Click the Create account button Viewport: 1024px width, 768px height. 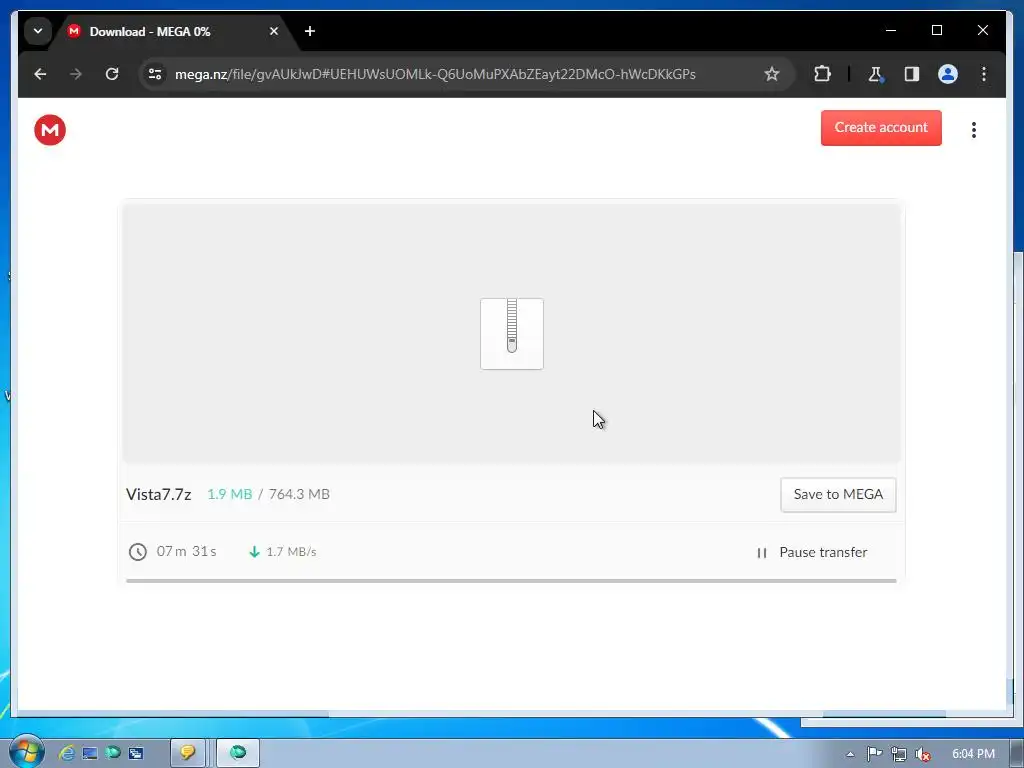[x=881, y=128]
